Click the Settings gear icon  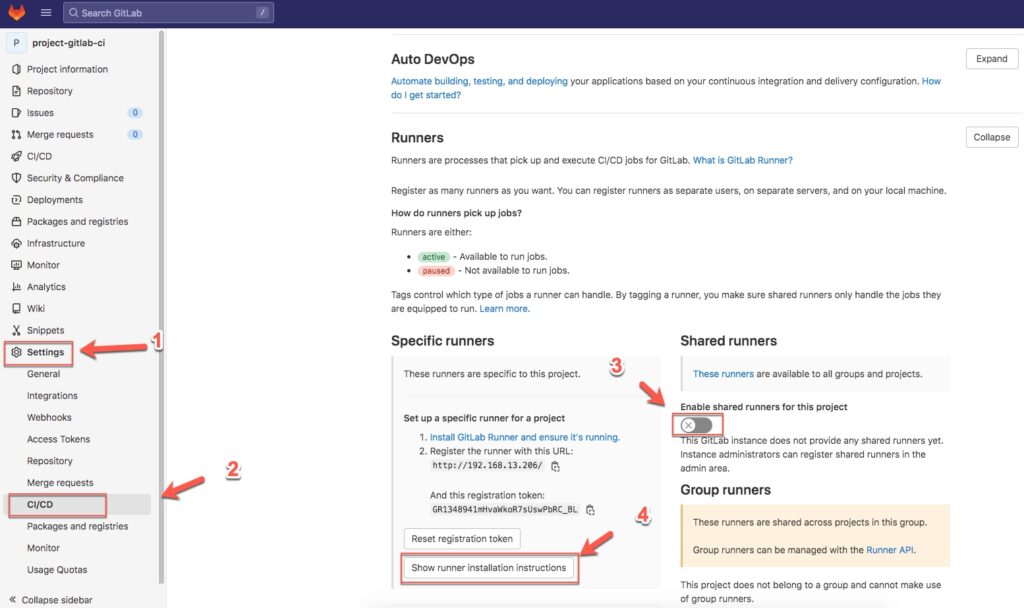(x=16, y=352)
